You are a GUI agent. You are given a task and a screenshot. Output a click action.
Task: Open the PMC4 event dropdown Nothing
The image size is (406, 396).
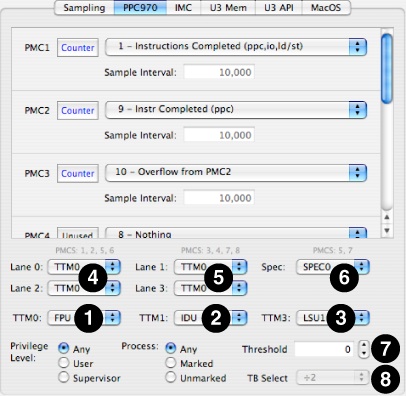point(236,233)
